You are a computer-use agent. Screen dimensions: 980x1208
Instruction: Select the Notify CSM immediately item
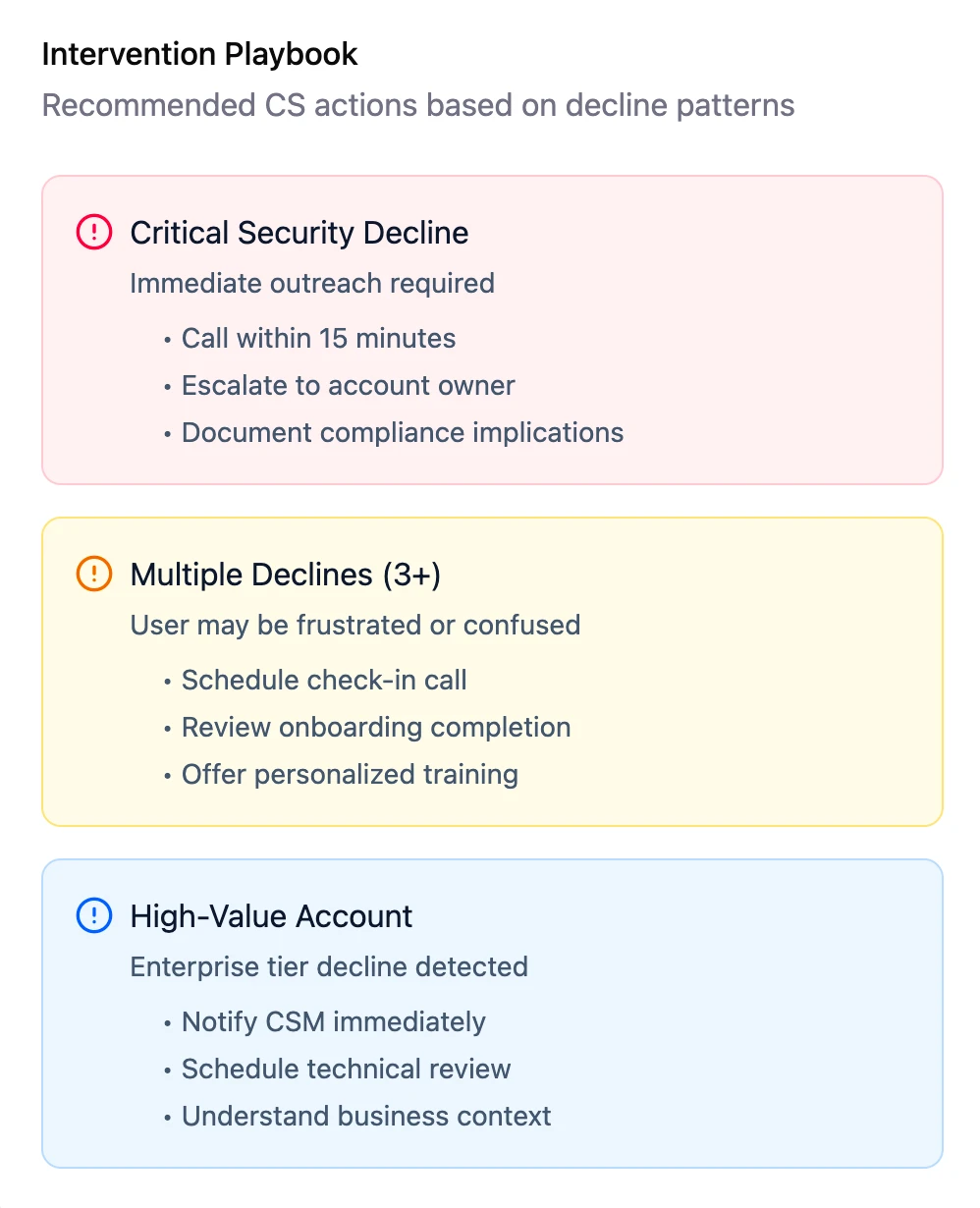click(x=334, y=1022)
